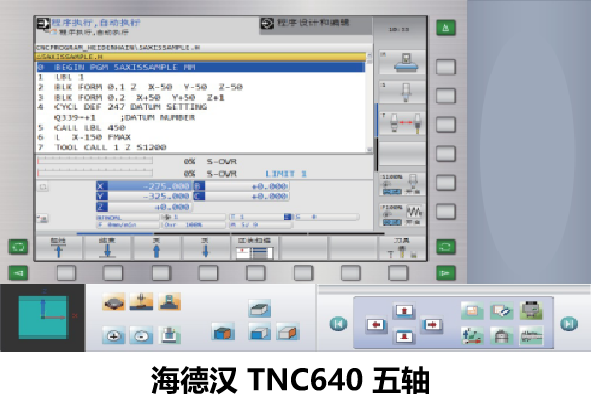Push the hardware key beside the machine table soft key
The height and width of the screenshot is (405, 591).
[446, 67]
